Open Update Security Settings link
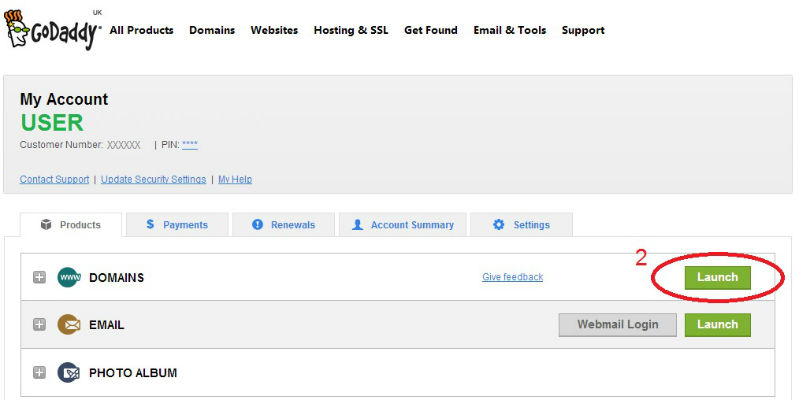This screenshot has height=400, width=800. (x=154, y=180)
